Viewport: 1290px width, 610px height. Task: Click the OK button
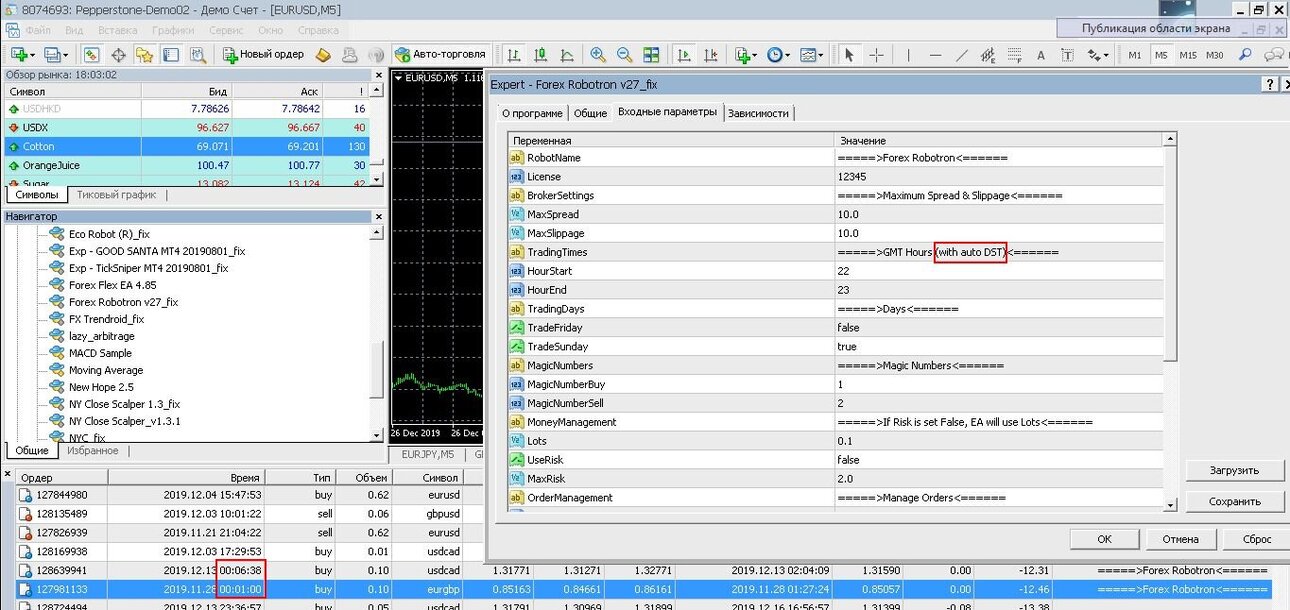1104,539
